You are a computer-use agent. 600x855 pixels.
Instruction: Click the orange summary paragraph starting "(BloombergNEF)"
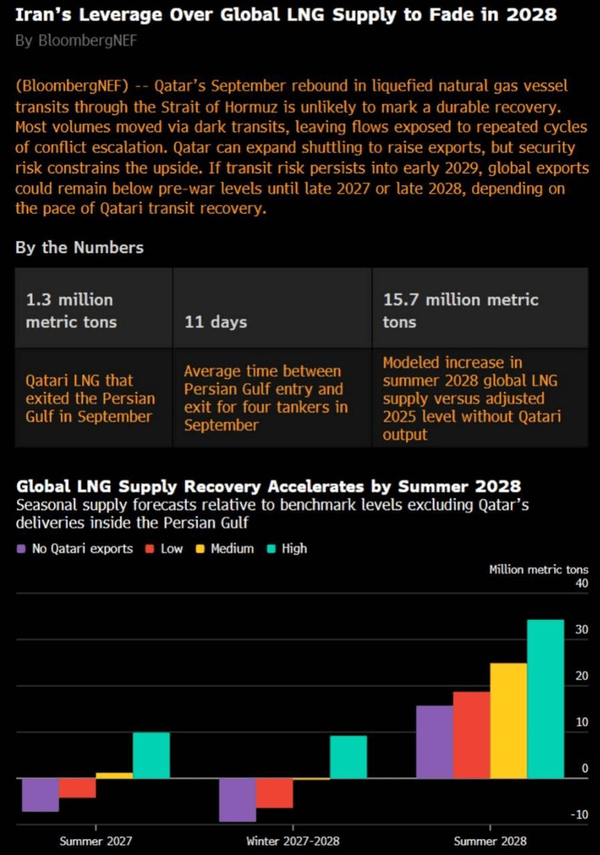(x=302, y=147)
